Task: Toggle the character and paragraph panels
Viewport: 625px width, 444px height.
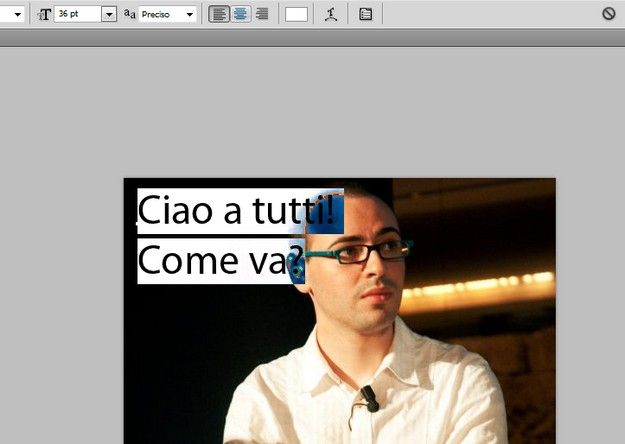Action: click(x=366, y=15)
